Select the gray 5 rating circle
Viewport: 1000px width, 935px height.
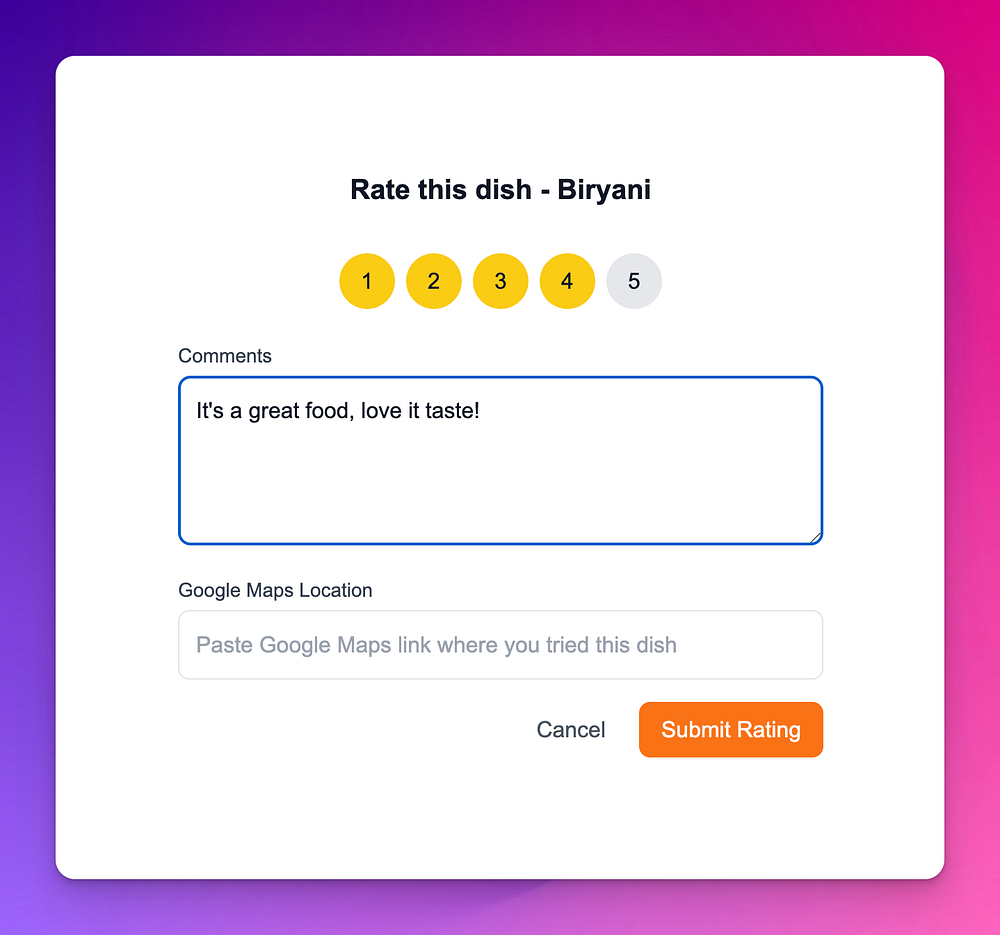634,281
